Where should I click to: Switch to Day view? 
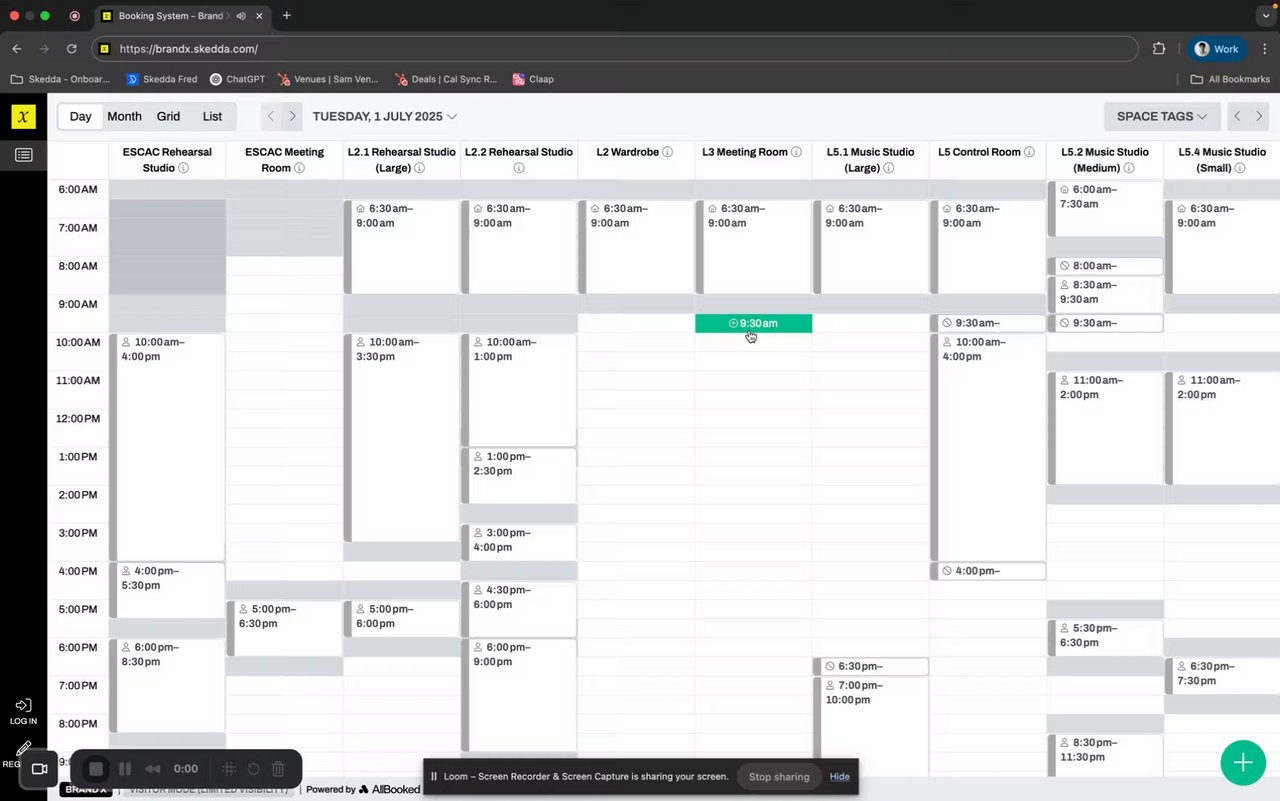coord(81,116)
